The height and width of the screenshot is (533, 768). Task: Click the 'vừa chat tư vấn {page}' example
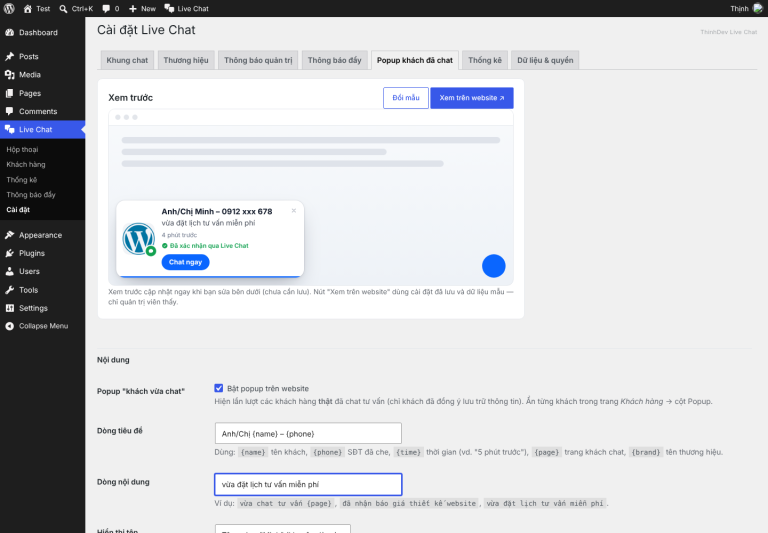pyautogui.click(x=287, y=503)
